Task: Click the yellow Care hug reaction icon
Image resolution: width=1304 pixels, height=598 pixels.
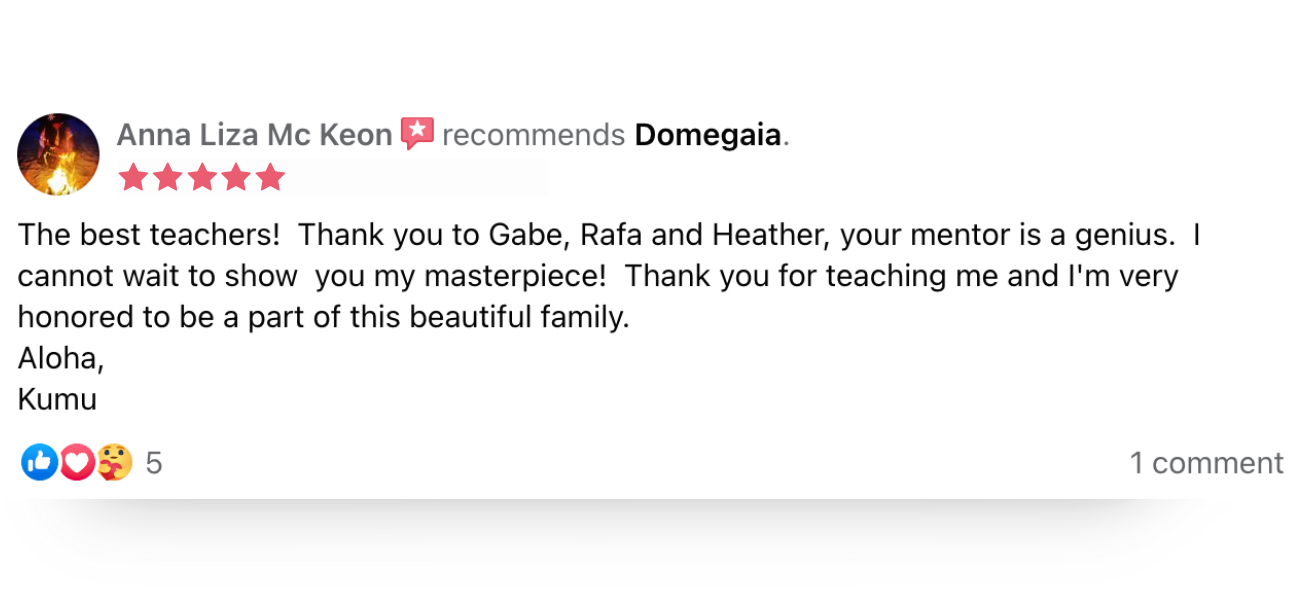Action: pos(114,462)
